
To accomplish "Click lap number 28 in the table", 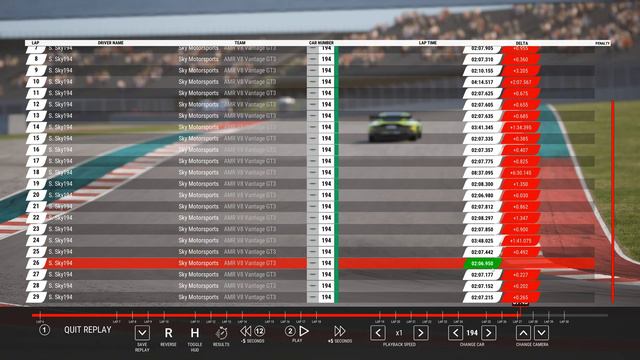I will point(36,285).
